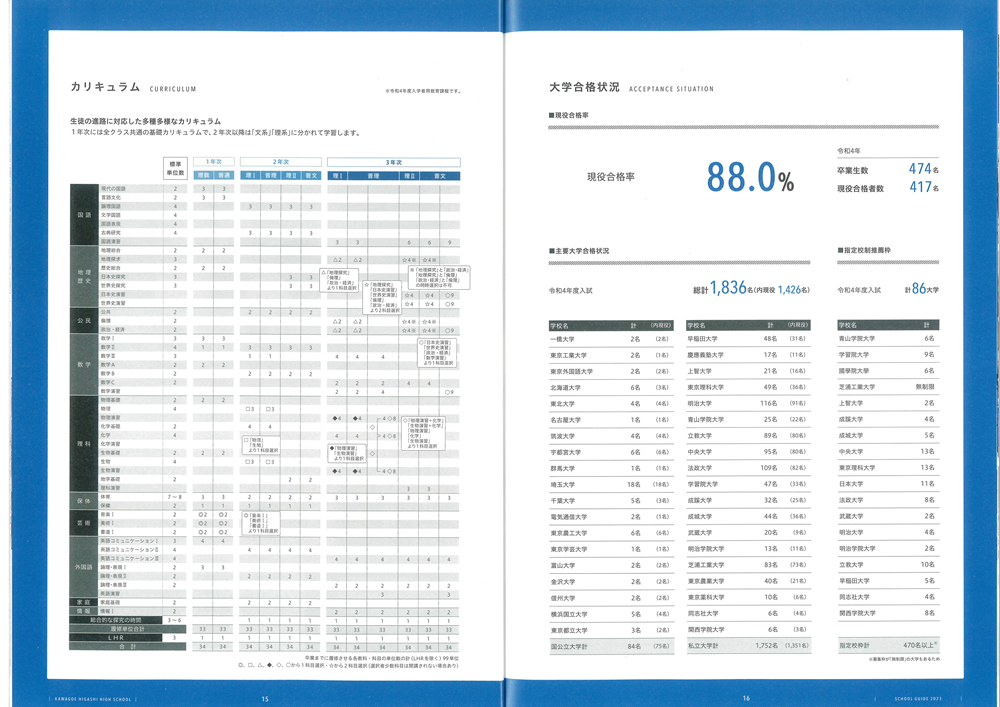This screenshot has height=707, width=1000.
Task: Select the 指定校枠計 total row label
Action: (854, 646)
